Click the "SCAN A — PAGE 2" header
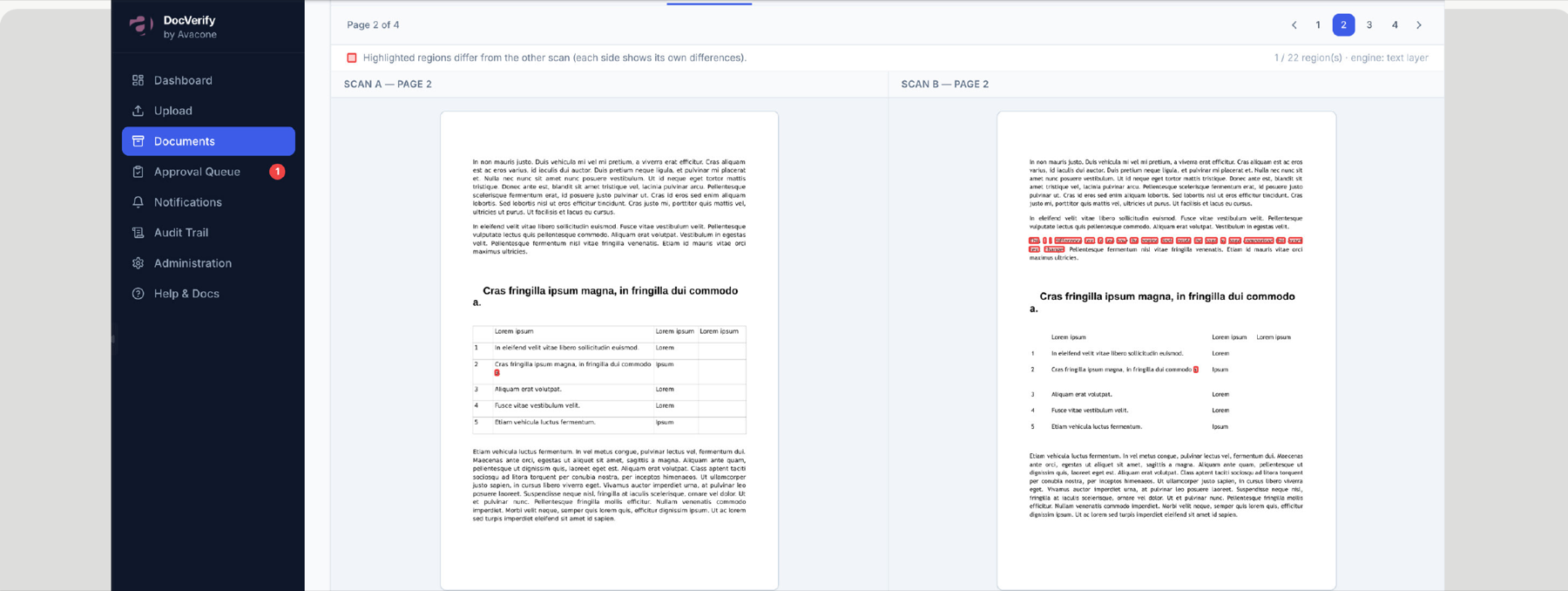Image resolution: width=1568 pixels, height=591 pixels. coord(388,85)
